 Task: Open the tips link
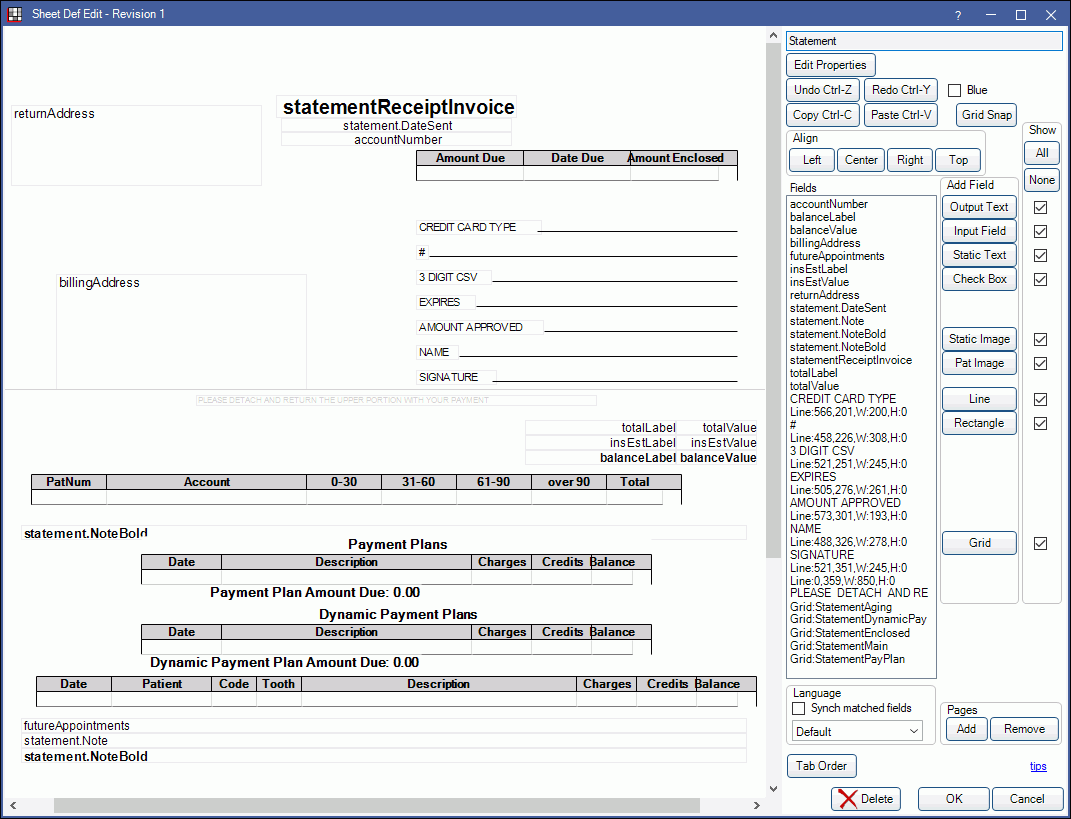[1038, 766]
